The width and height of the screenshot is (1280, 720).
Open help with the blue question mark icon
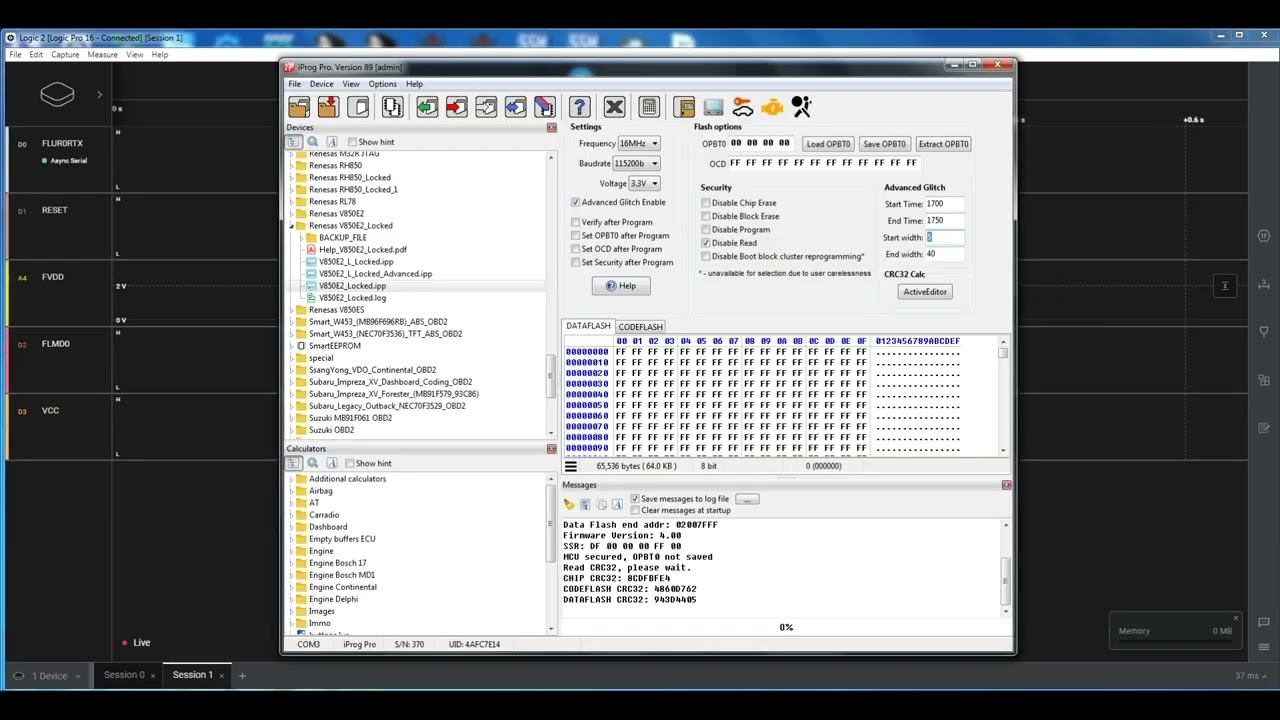click(x=579, y=107)
